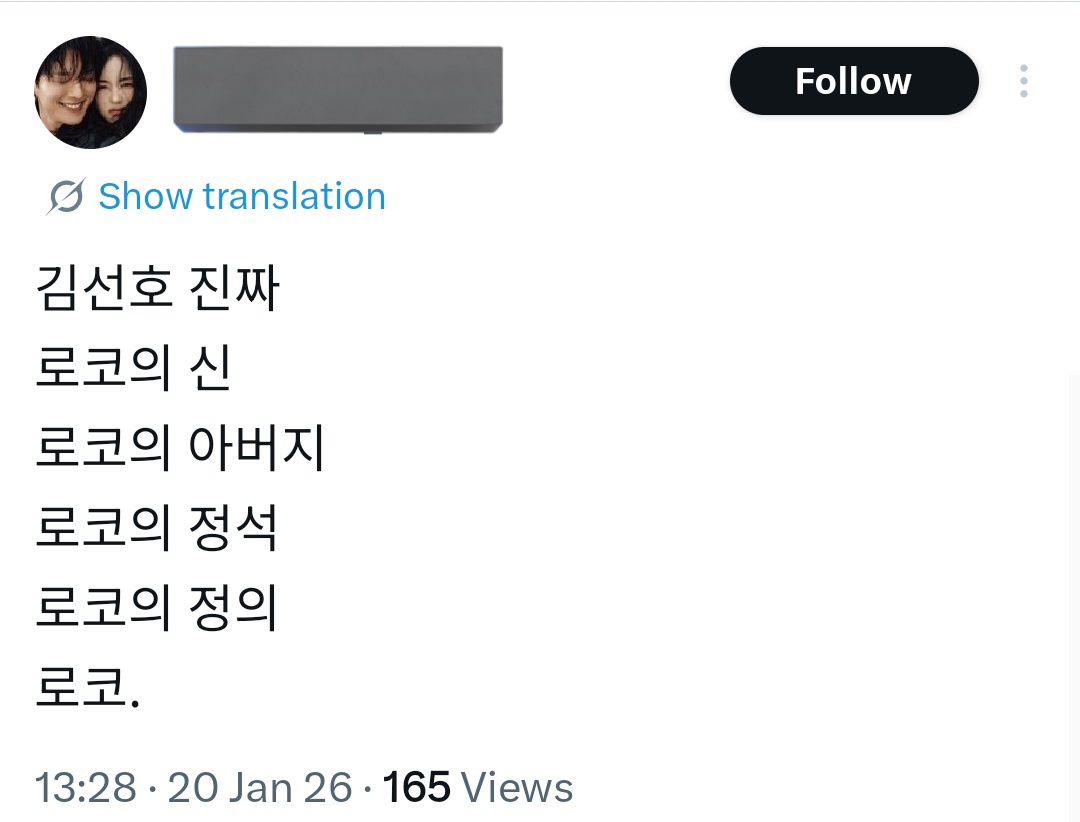Click the greyed-out account name bar
The width and height of the screenshot is (1080, 822).
click(x=338, y=88)
